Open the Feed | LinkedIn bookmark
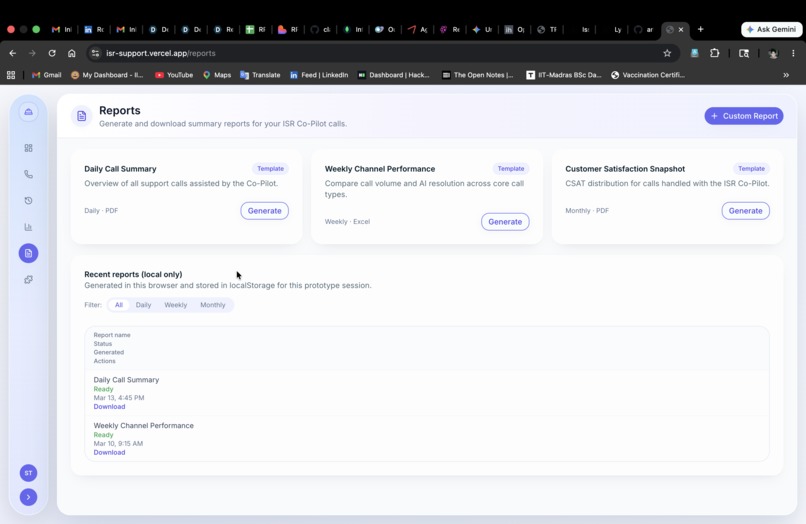This screenshot has width=806, height=524. pyautogui.click(x=319, y=75)
